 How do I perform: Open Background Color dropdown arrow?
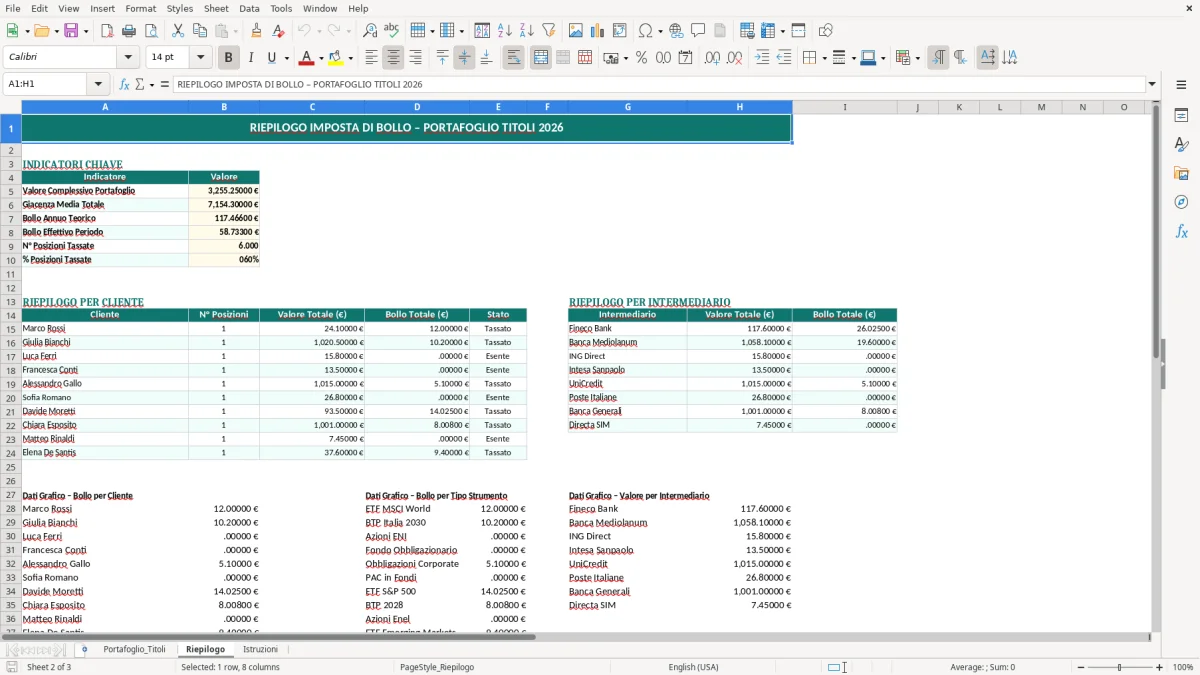(351, 58)
